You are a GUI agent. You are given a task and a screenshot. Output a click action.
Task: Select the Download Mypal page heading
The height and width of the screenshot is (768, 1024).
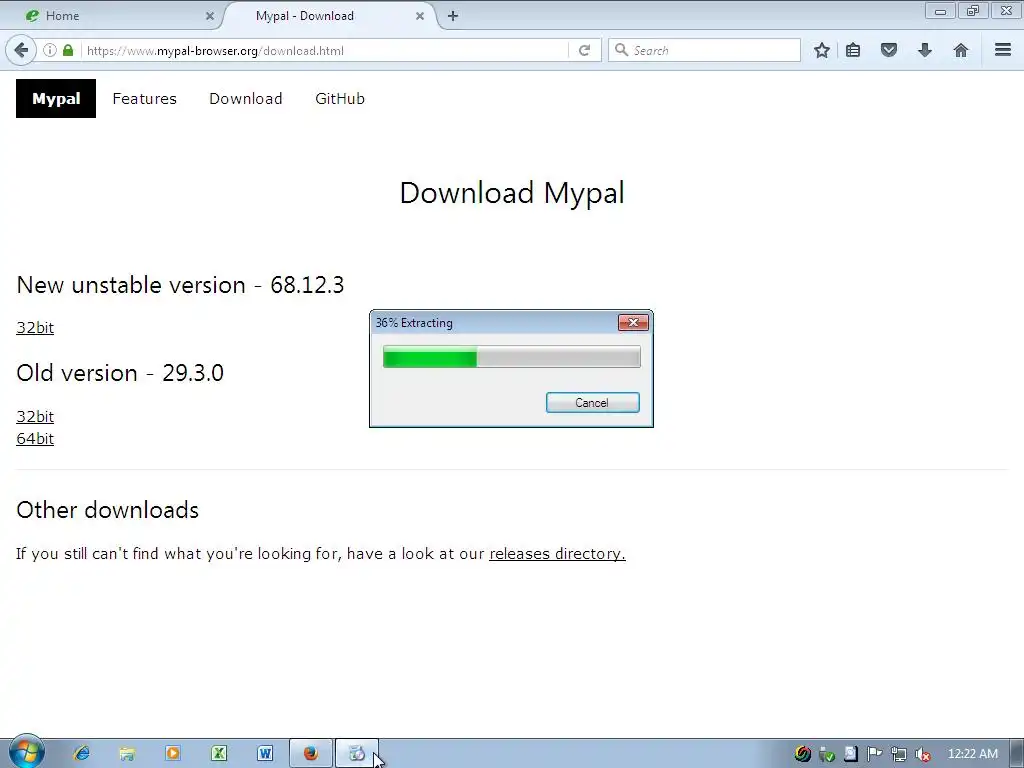[512, 193]
